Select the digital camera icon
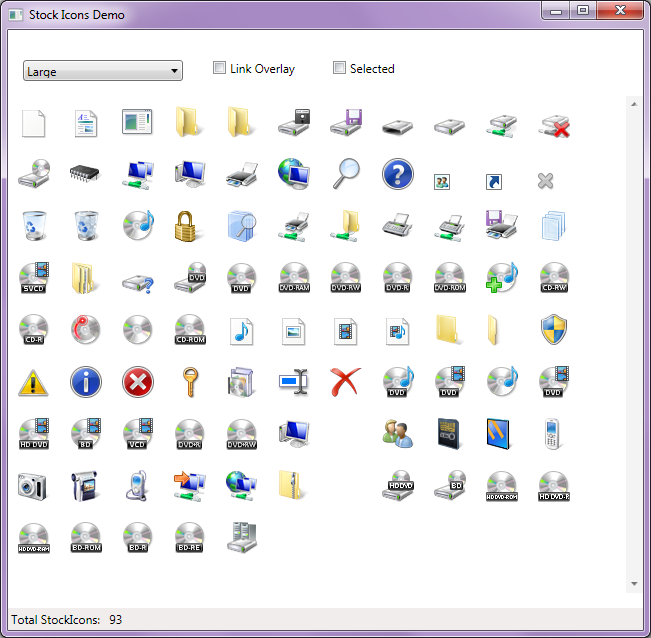The width and height of the screenshot is (651, 638). (x=33, y=486)
